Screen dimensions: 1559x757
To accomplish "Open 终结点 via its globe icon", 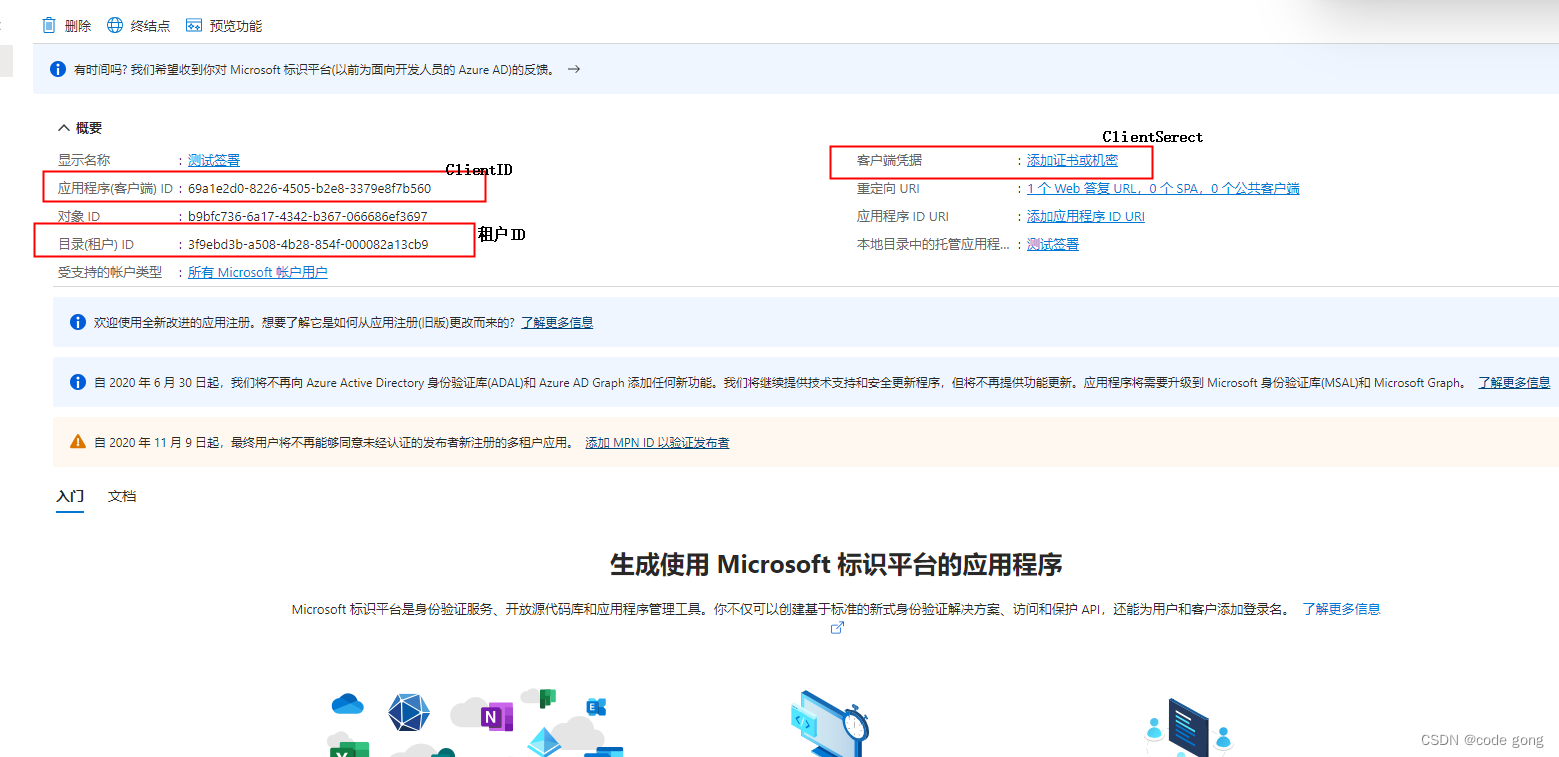I will pyautogui.click(x=115, y=25).
